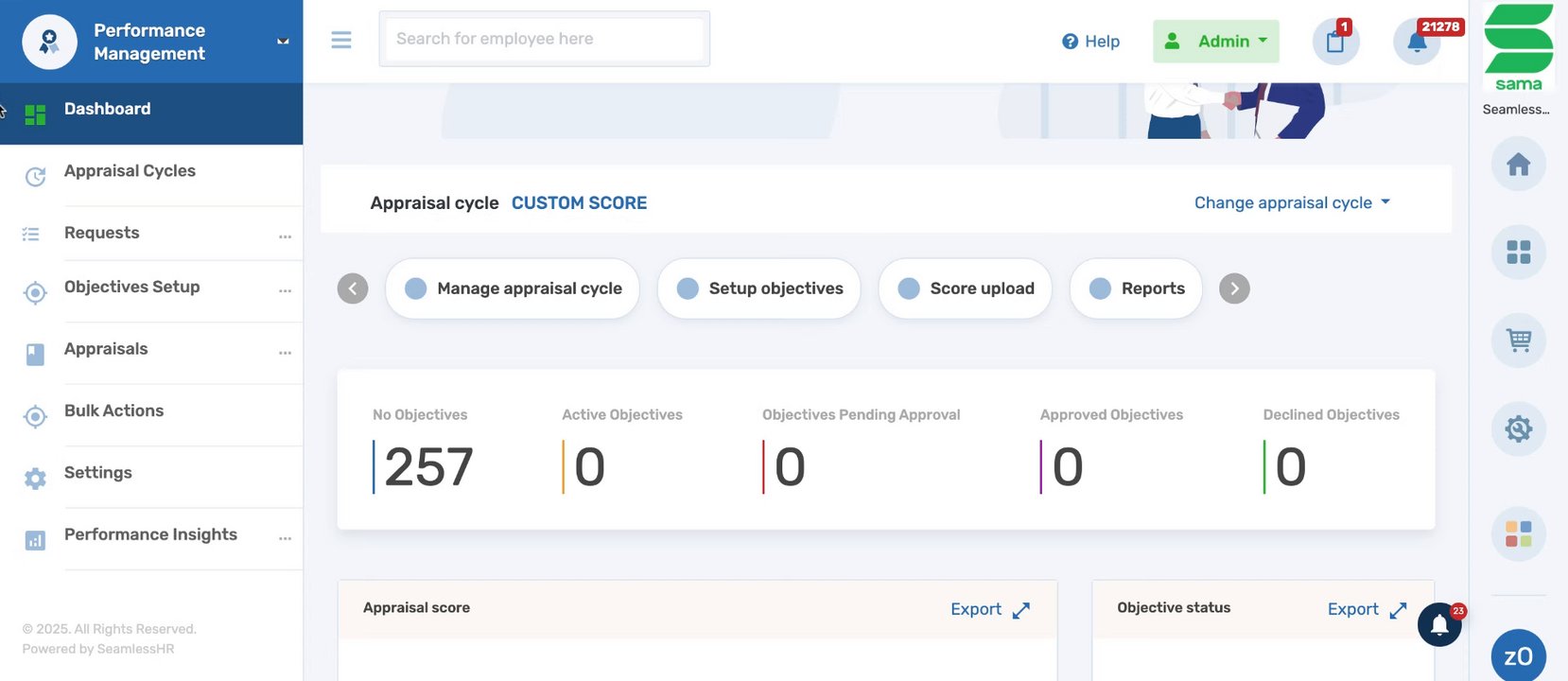The height and width of the screenshot is (681, 1568).
Task: Select the Score upload step
Action: click(x=966, y=288)
